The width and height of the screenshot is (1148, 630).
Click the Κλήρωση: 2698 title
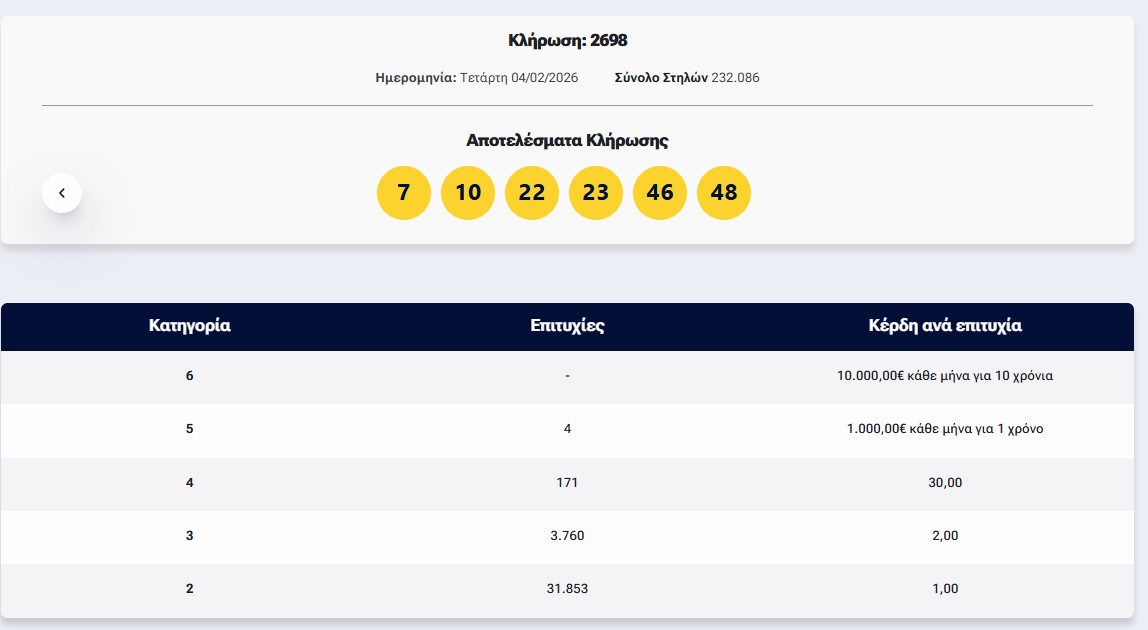(567, 41)
